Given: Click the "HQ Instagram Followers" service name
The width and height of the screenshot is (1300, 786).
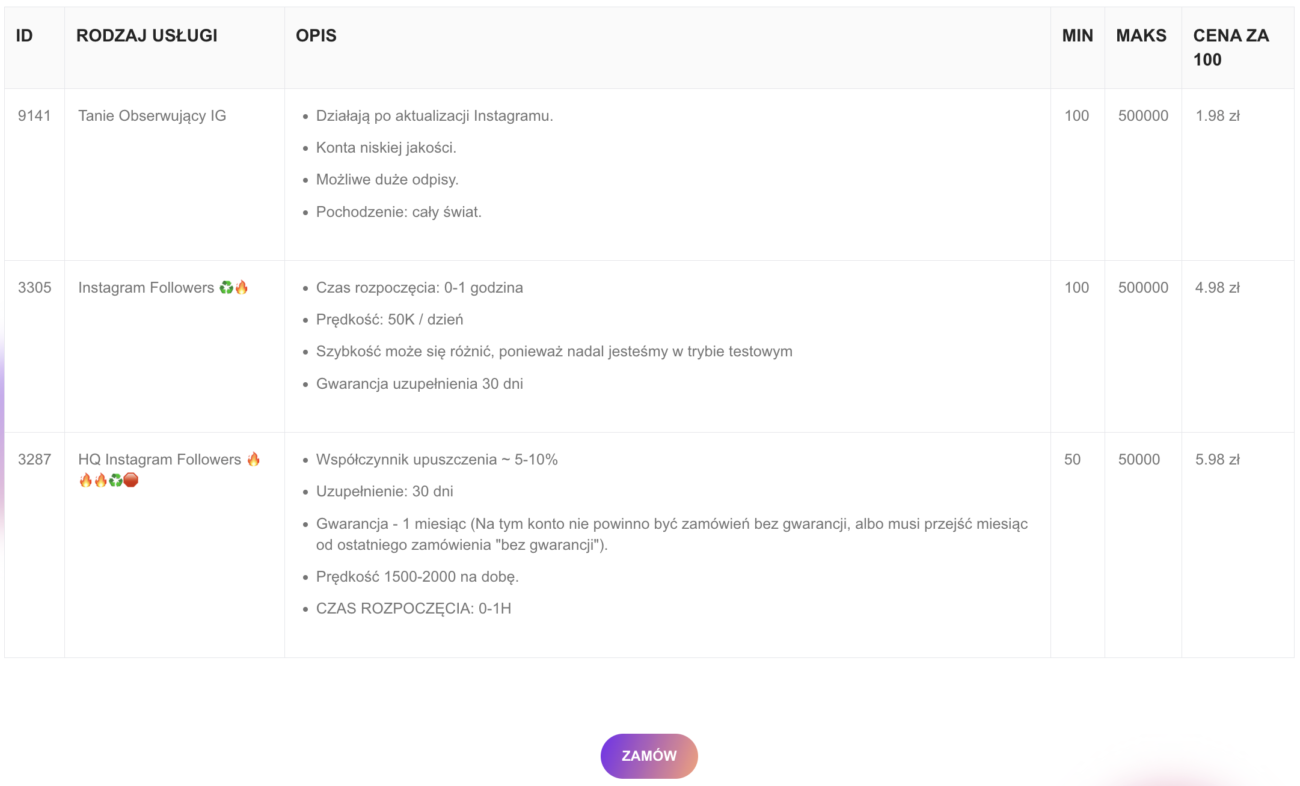Looking at the screenshot, I should pyautogui.click(x=160, y=460).
